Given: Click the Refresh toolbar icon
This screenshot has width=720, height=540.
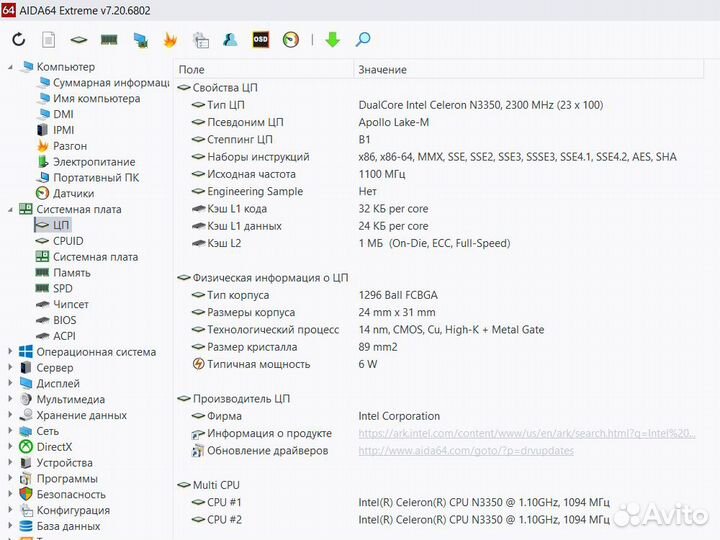Looking at the screenshot, I should click(18, 39).
